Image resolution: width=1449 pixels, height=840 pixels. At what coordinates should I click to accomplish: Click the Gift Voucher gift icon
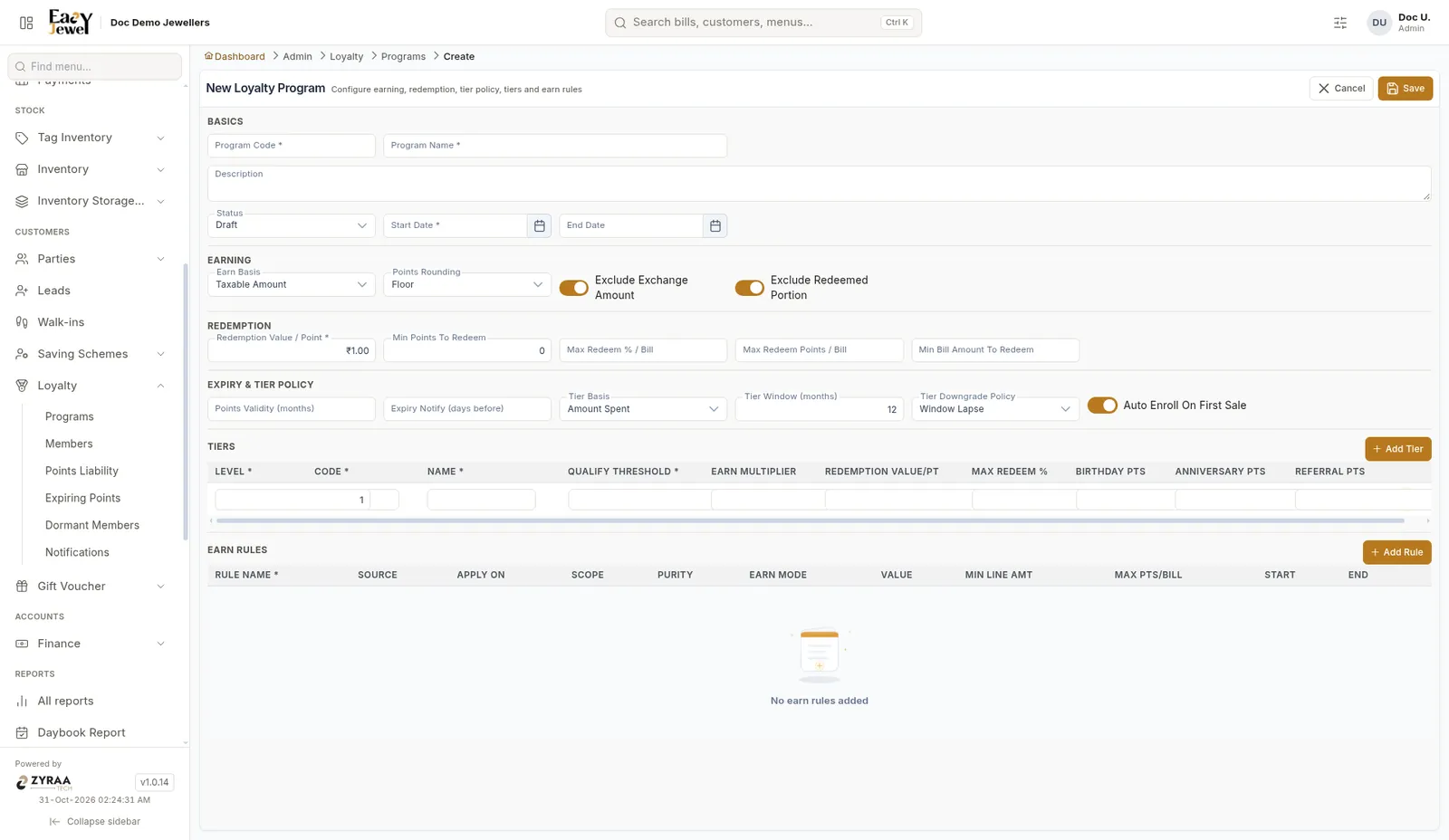(x=22, y=587)
